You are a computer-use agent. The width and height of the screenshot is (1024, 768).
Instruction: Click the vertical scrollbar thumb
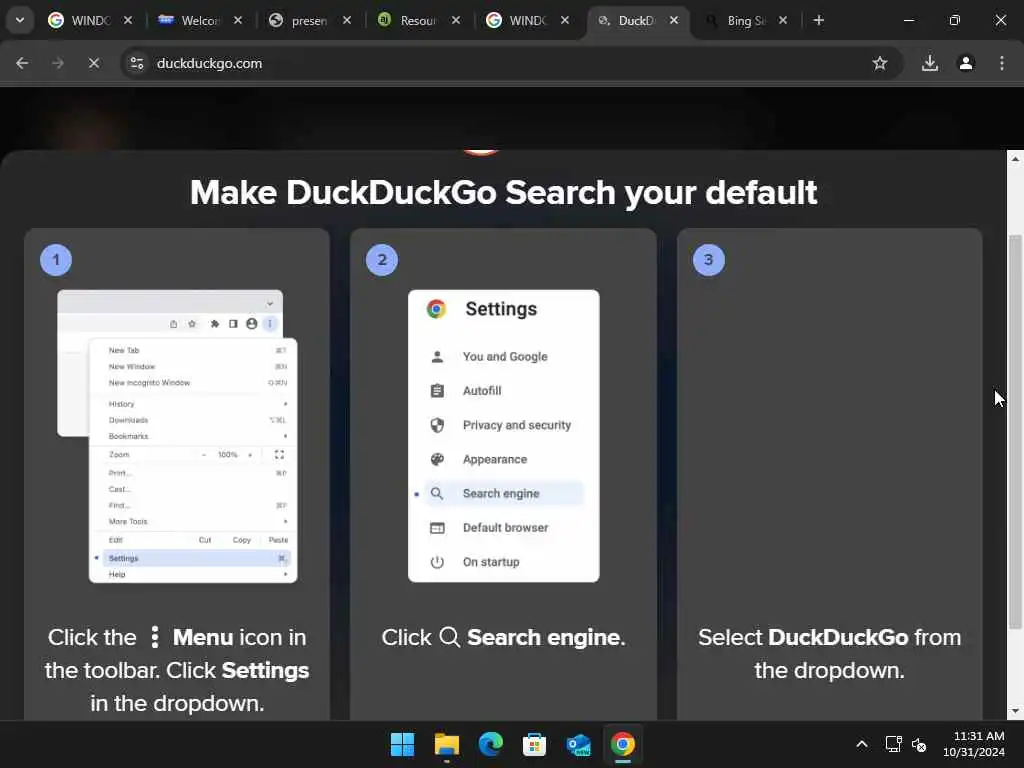[x=1015, y=432]
